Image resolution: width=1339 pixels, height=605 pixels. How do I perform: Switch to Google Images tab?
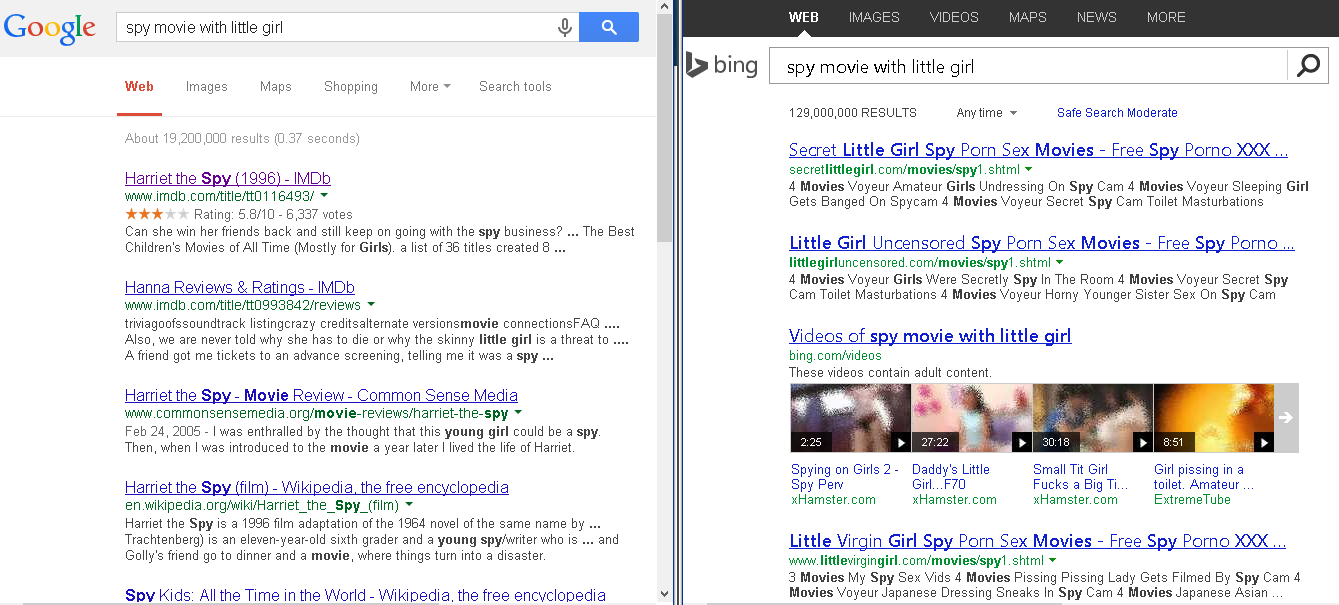pyautogui.click(x=206, y=87)
